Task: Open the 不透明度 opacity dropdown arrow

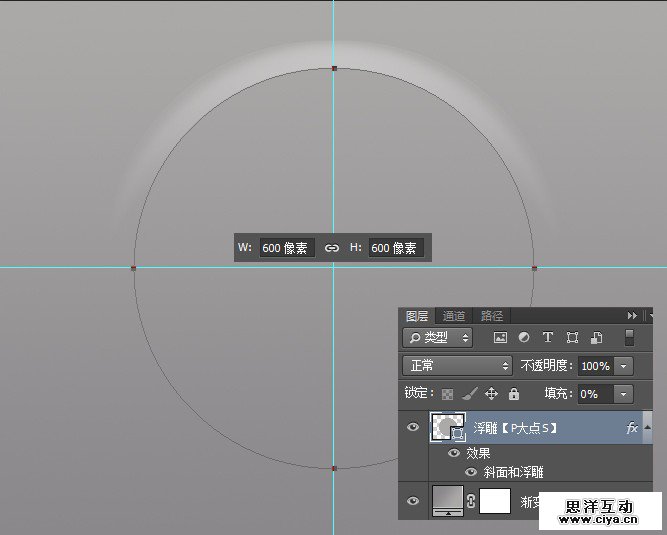Action: pyautogui.click(x=625, y=366)
